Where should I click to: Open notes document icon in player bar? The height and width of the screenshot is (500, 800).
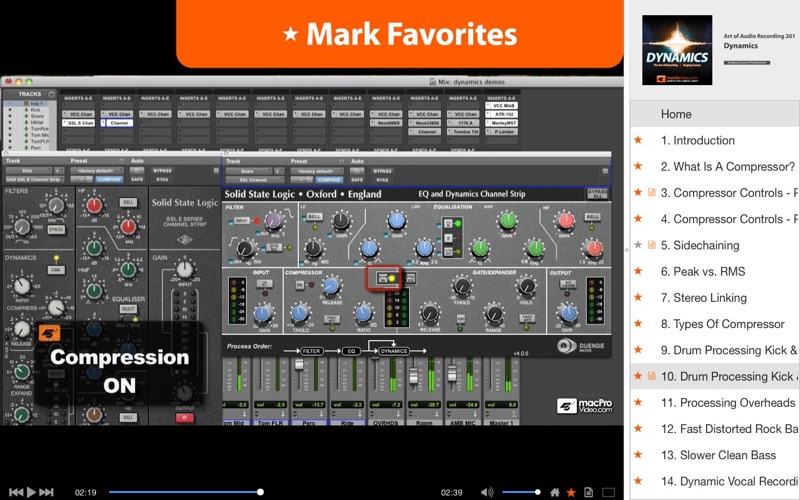pos(588,492)
